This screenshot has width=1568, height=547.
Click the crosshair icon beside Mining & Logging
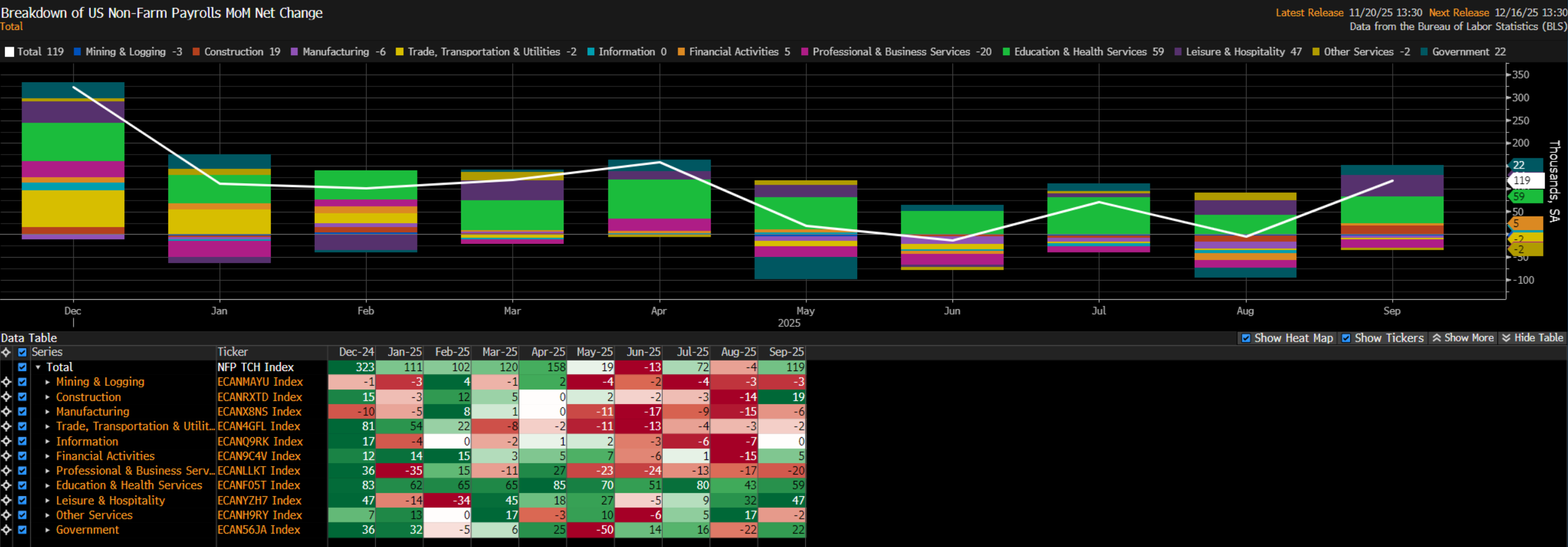click(6, 382)
